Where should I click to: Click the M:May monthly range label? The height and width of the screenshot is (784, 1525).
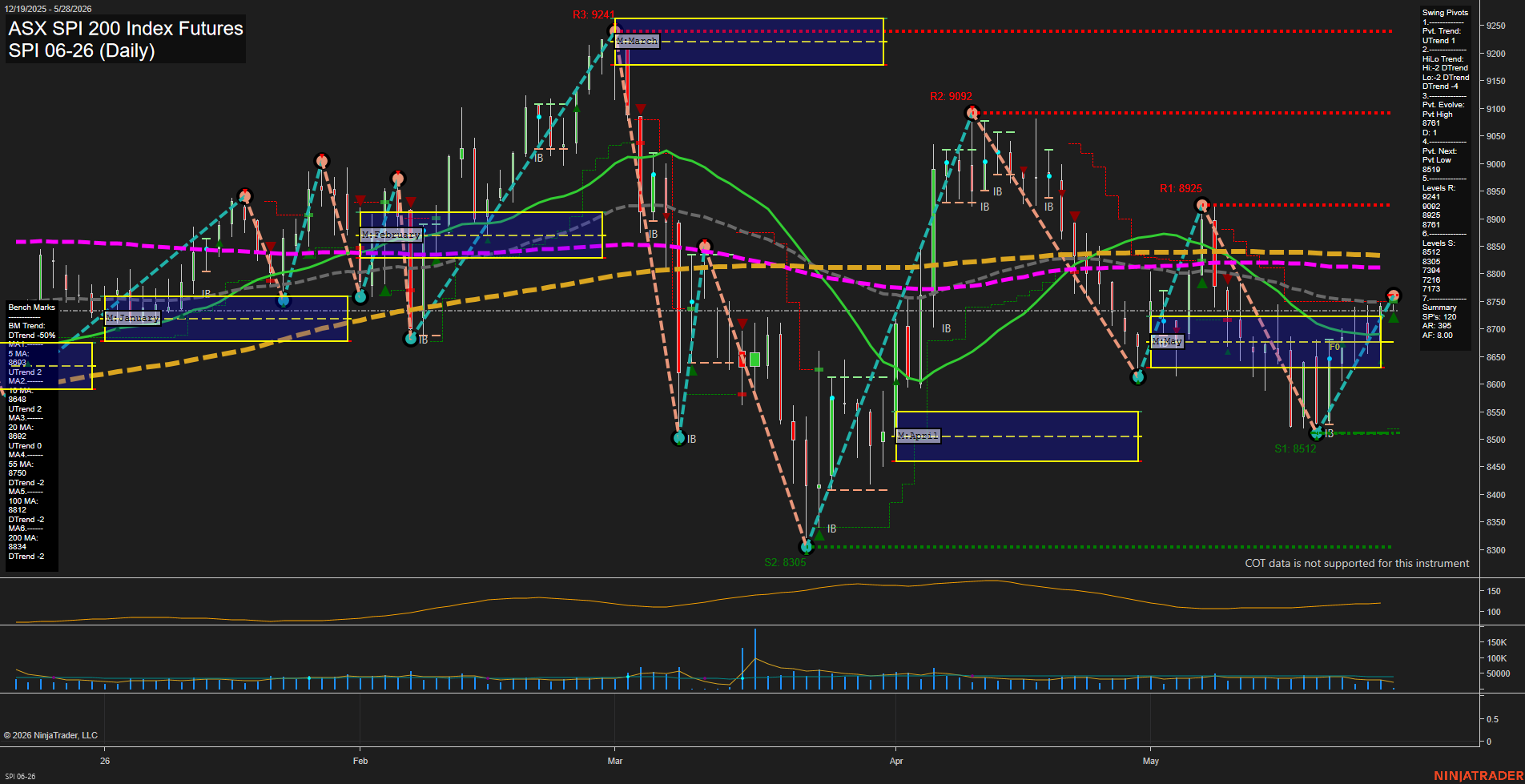coord(1167,341)
